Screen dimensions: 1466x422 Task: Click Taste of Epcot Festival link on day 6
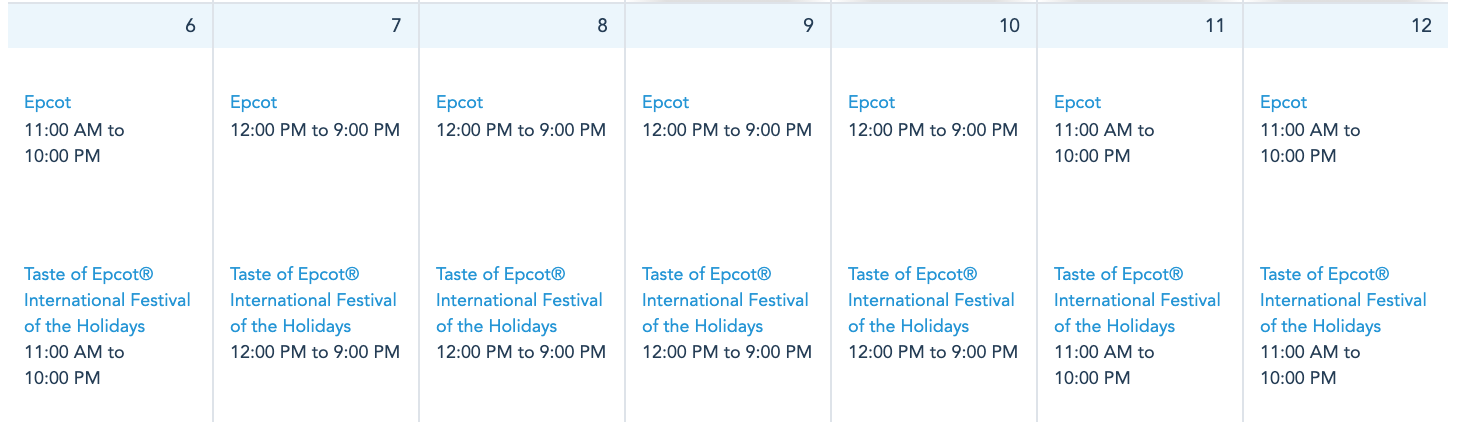(107, 300)
